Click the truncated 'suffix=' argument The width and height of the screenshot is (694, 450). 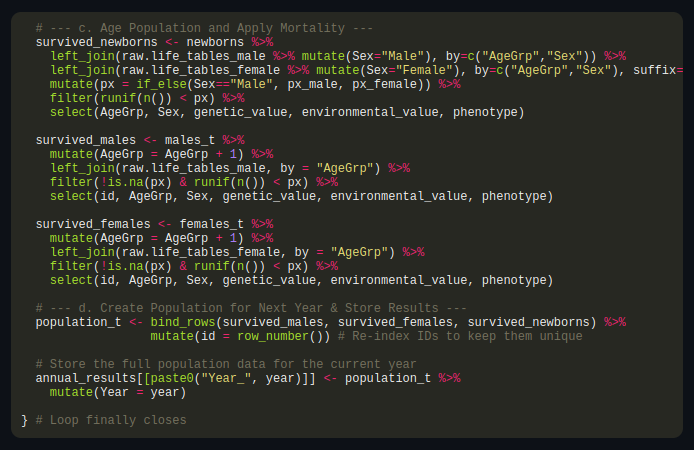coord(658,70)
